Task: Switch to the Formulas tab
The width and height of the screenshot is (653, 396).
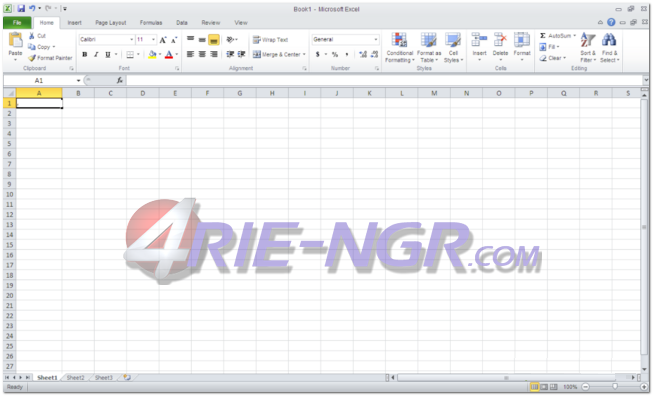Action: point(151,22)
